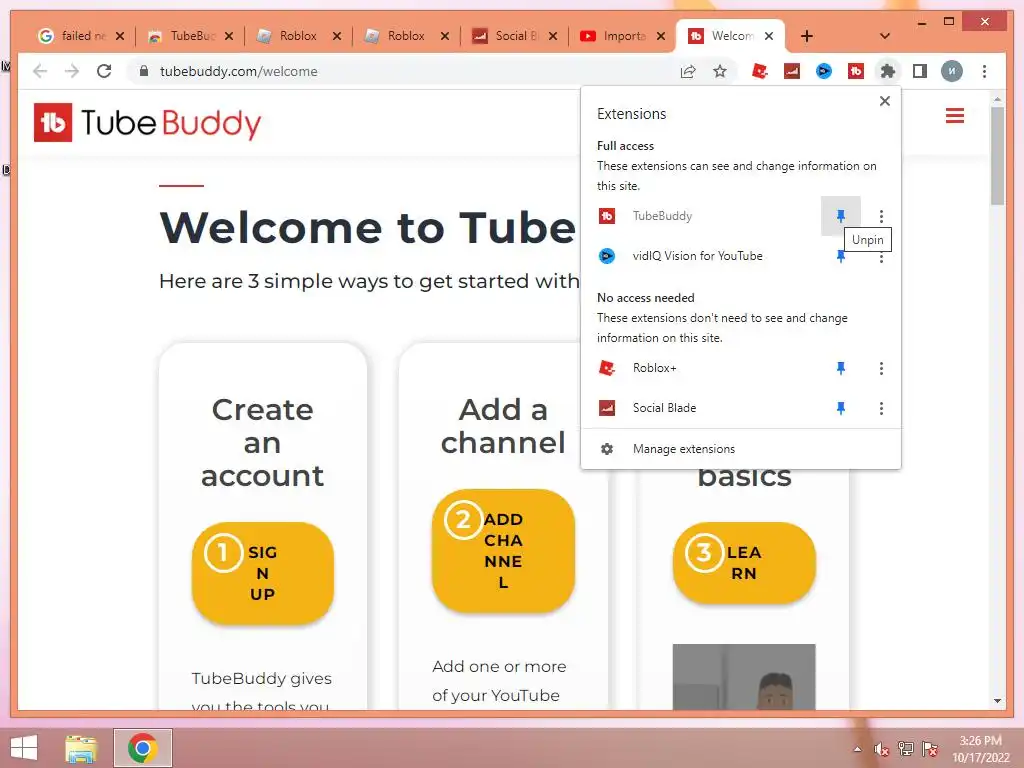Go forward to next page
The height and width of the screenshot is (768, 1024).
(x=72, y=71)
